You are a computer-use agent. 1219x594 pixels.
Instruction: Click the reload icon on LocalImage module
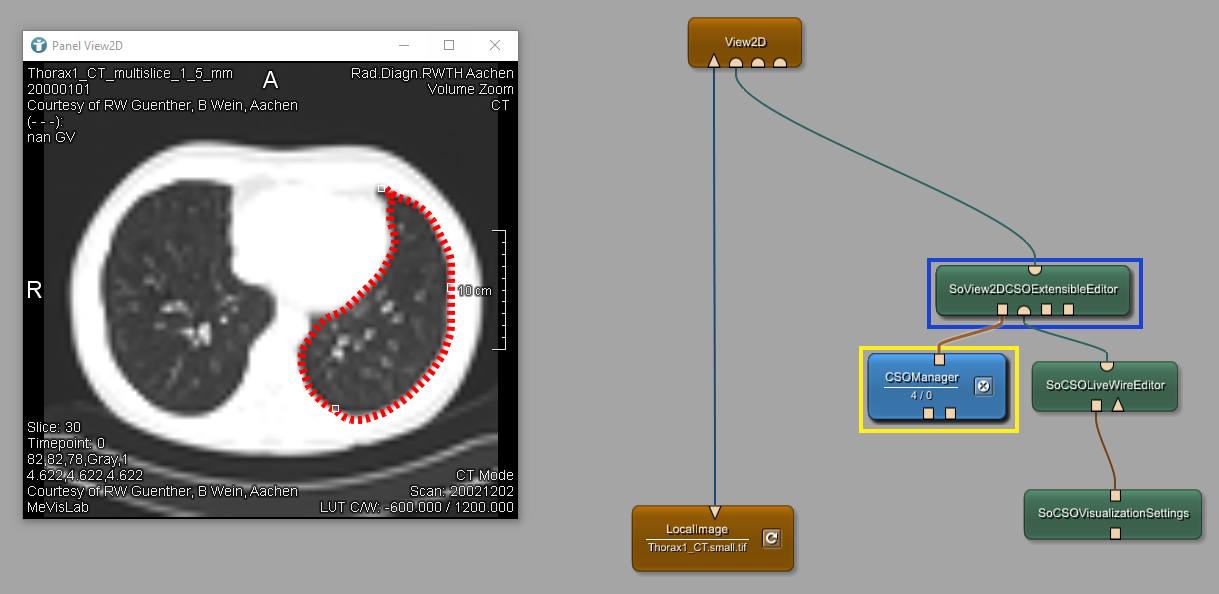(x=770, y=538)
